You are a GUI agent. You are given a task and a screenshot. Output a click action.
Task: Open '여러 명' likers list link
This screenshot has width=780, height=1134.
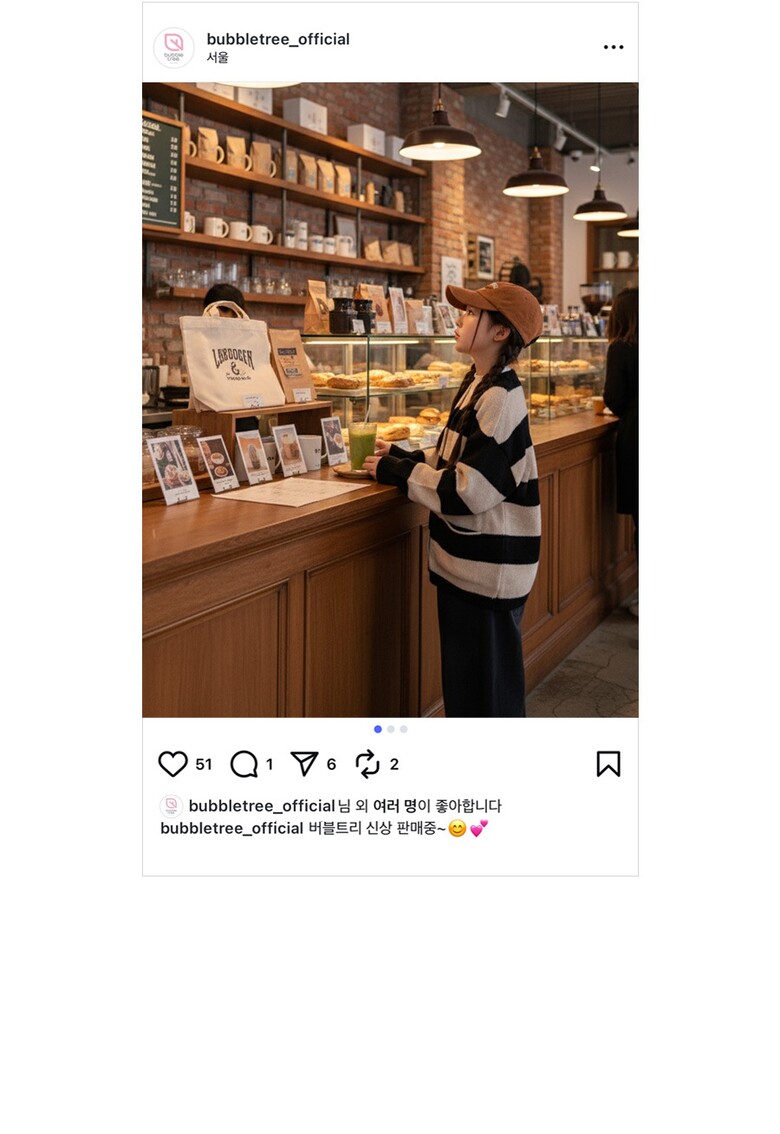(395, 806)
